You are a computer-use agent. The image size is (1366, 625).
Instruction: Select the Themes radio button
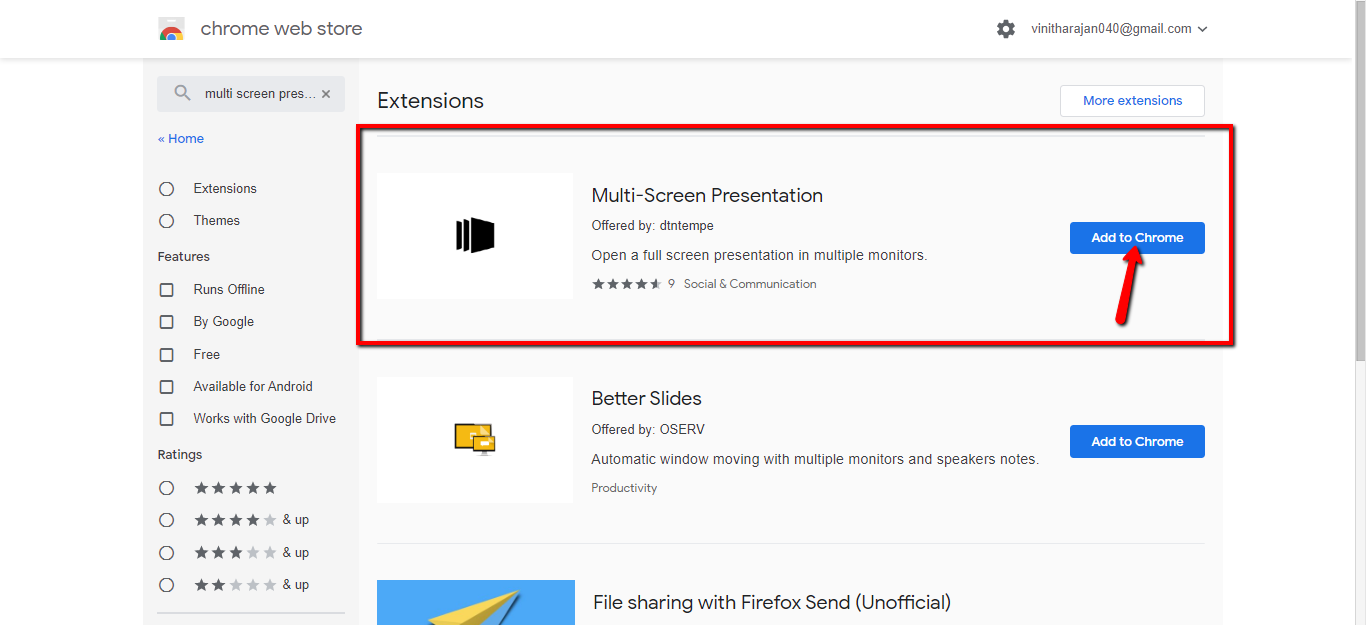(x=167, y=221)
